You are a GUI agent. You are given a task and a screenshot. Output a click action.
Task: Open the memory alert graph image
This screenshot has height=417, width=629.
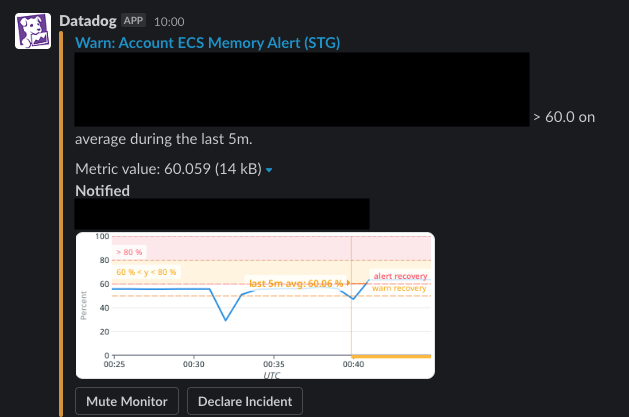tap(255, 306)
